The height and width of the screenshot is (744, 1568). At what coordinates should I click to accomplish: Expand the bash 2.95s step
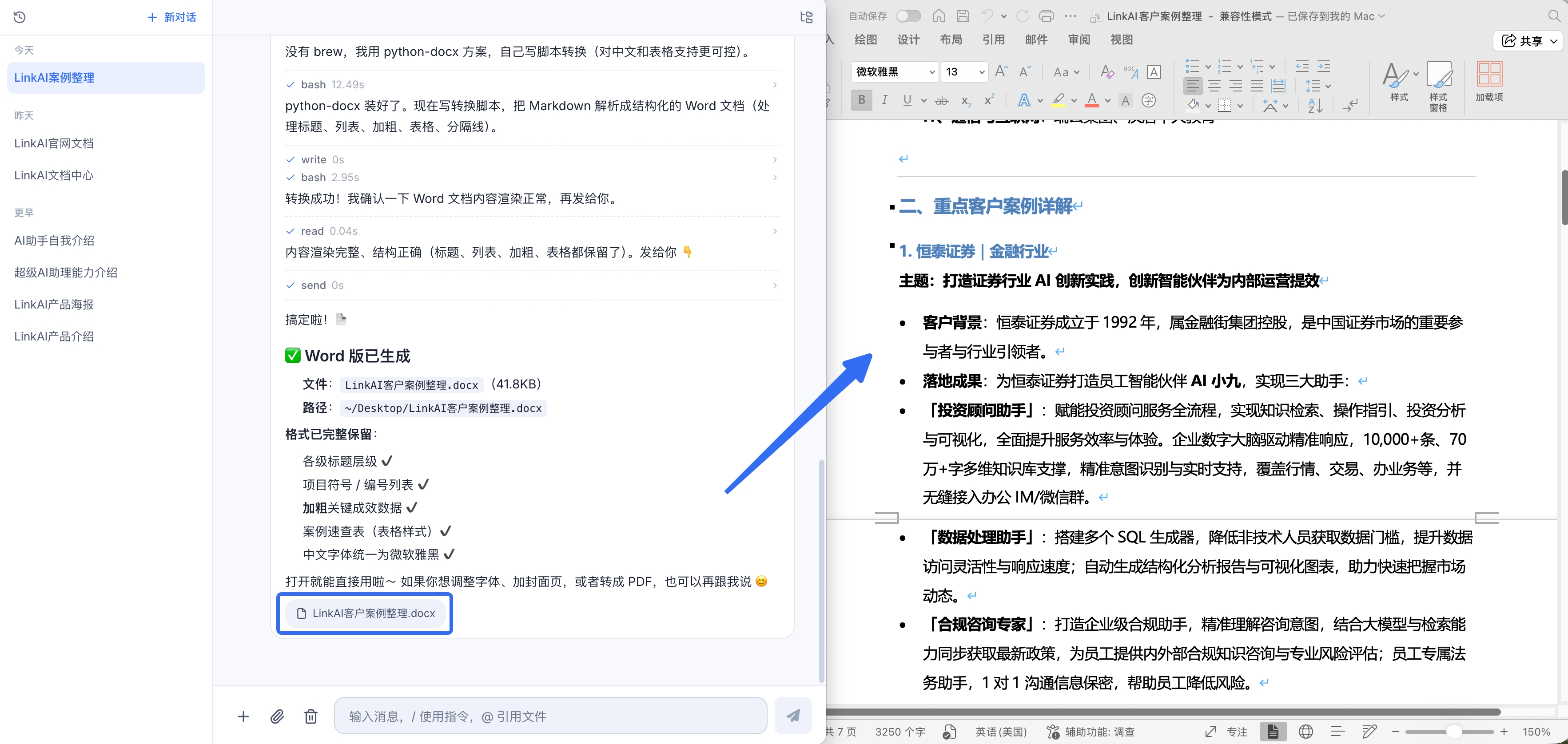[532, 178]
